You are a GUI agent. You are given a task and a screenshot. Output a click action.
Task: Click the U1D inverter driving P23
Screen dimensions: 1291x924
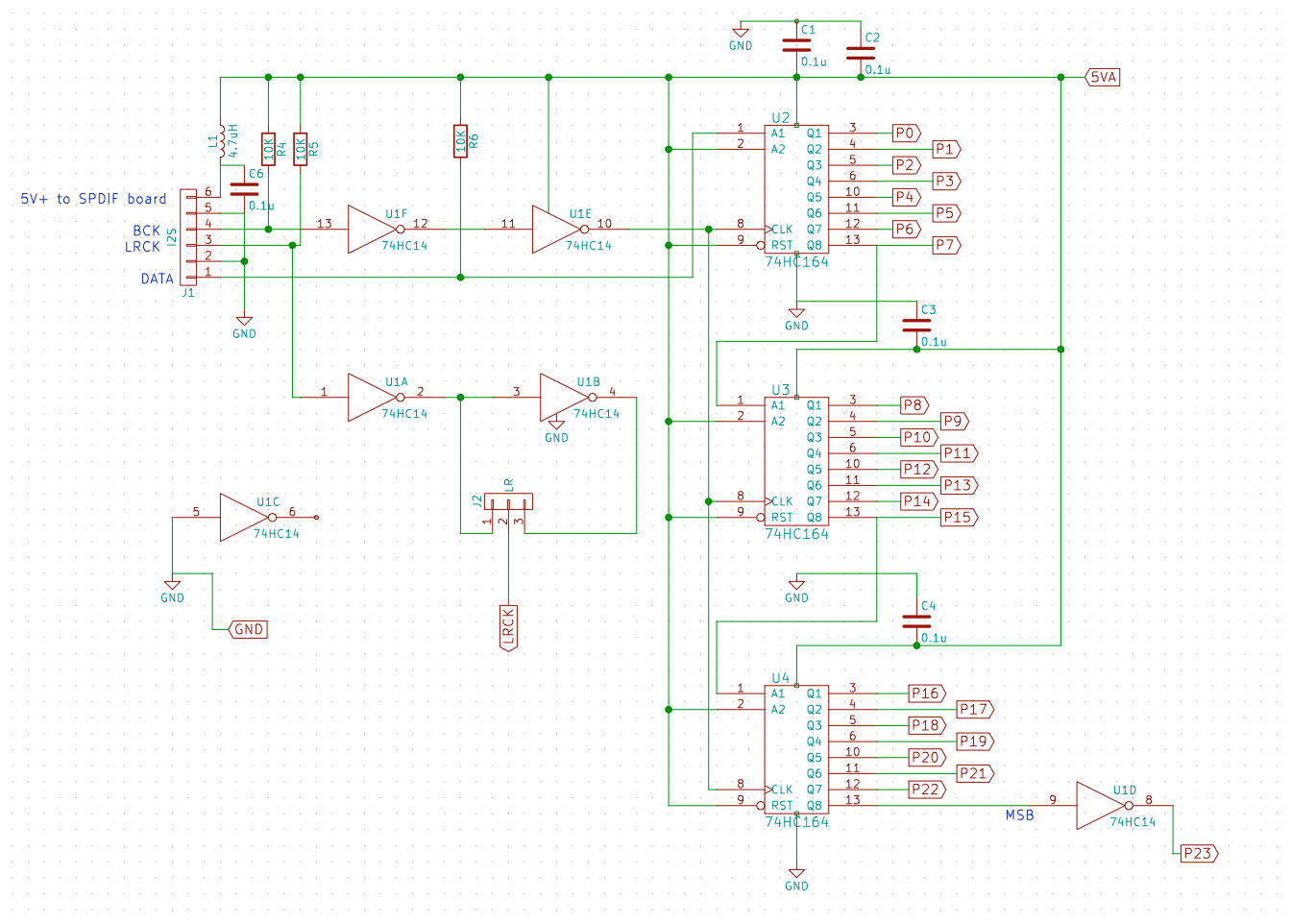coord(1095,805)
